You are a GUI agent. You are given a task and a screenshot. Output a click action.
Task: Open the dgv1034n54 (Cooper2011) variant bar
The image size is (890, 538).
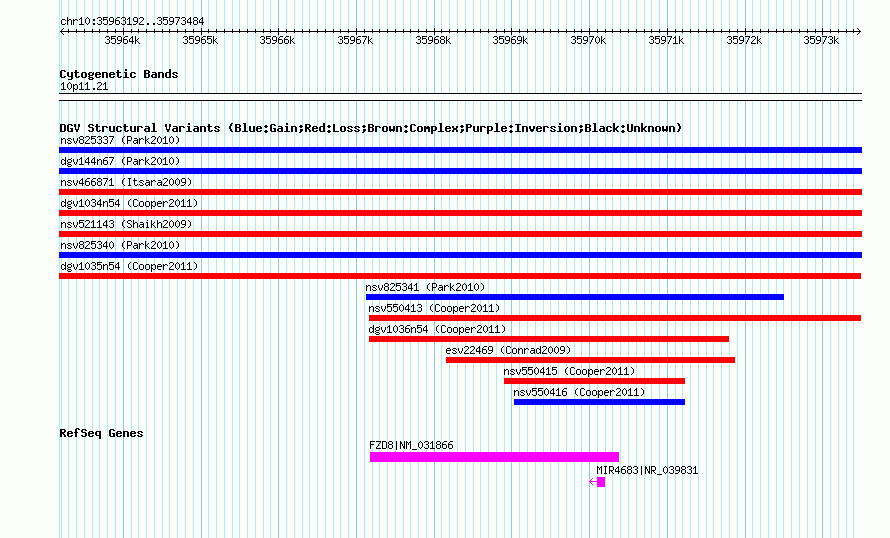point(460,213)
